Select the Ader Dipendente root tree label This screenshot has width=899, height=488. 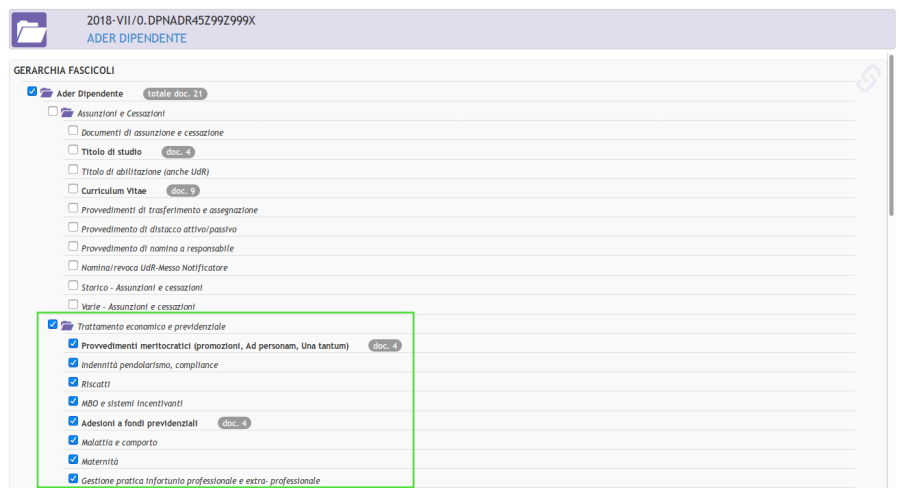90,94
